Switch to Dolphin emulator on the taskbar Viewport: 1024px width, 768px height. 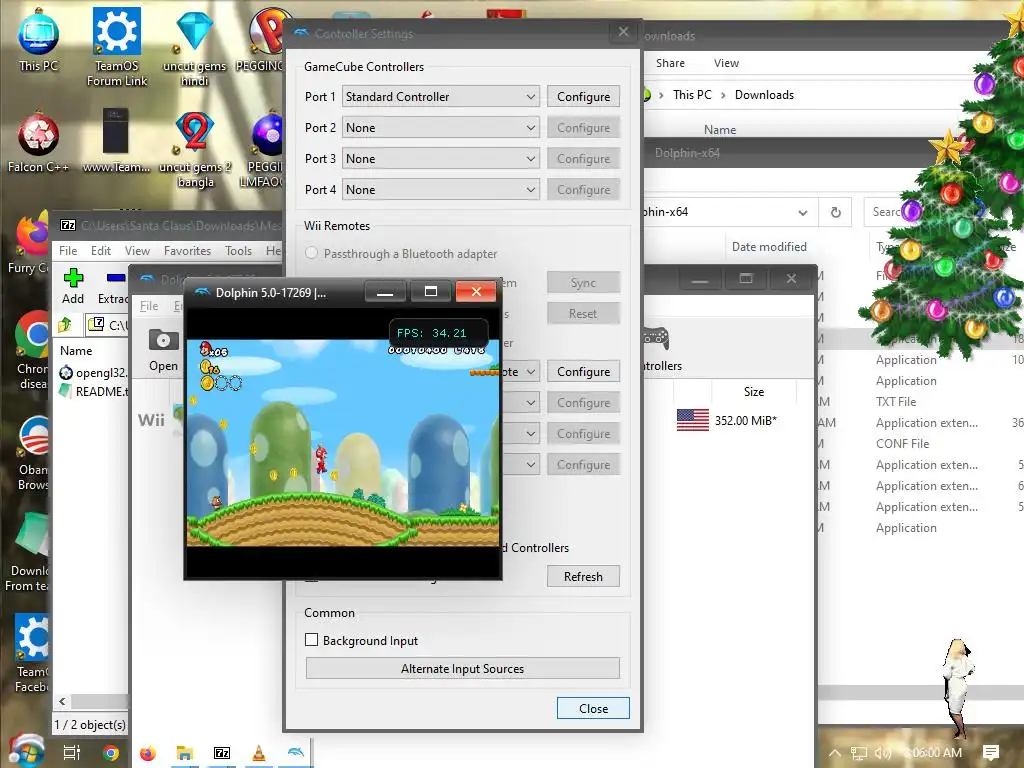(x=295, y=753)
